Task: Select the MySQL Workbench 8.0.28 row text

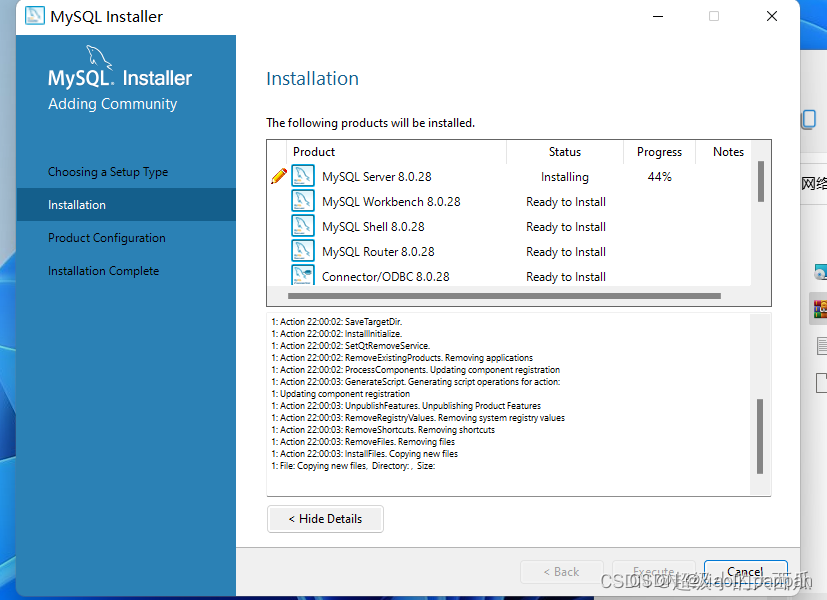Action: (x=391, y=201)
